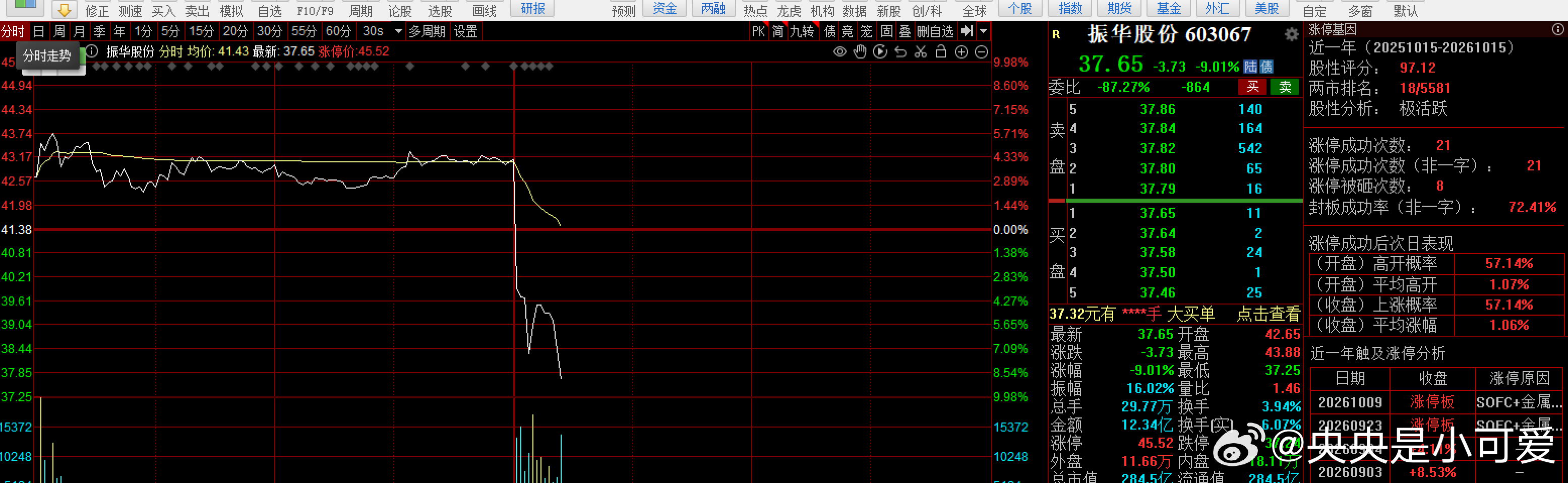Screen dimensions: 1568x483
Task: Click the 设置 button in period bar
Action: pyautogui.click(x=466, y=32)
